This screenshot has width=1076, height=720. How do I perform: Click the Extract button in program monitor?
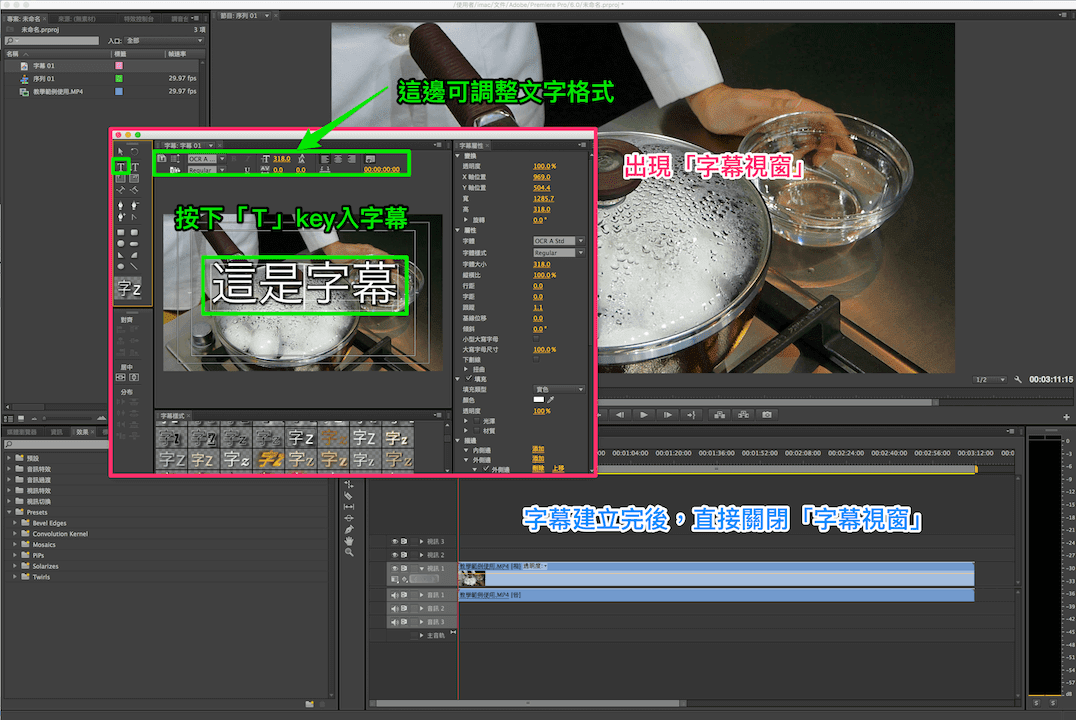(743, 415)
